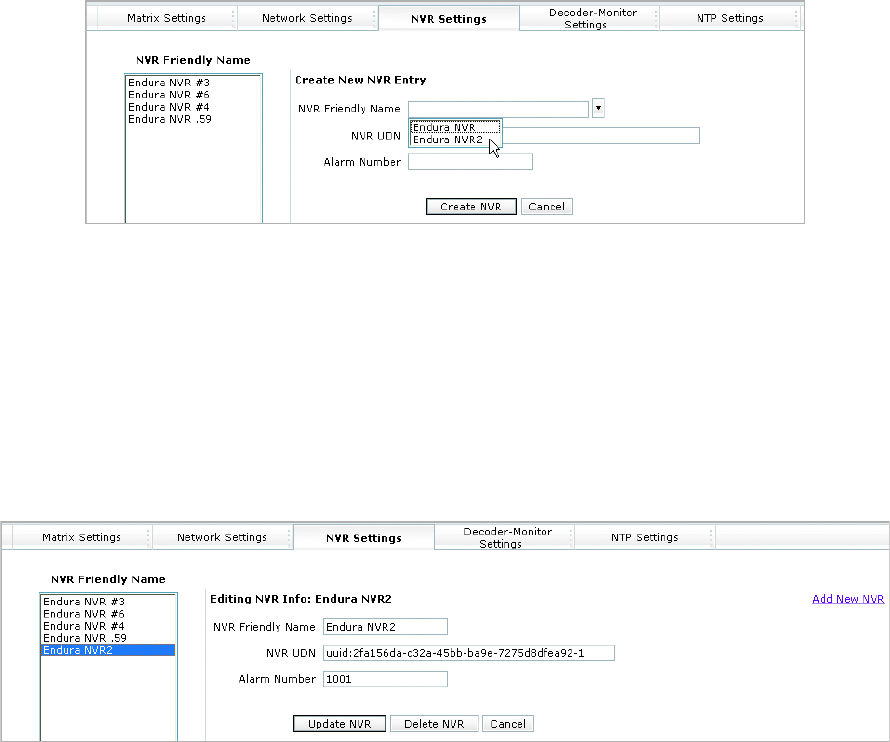Click Add New NVR link

click(x=848, y=599)
